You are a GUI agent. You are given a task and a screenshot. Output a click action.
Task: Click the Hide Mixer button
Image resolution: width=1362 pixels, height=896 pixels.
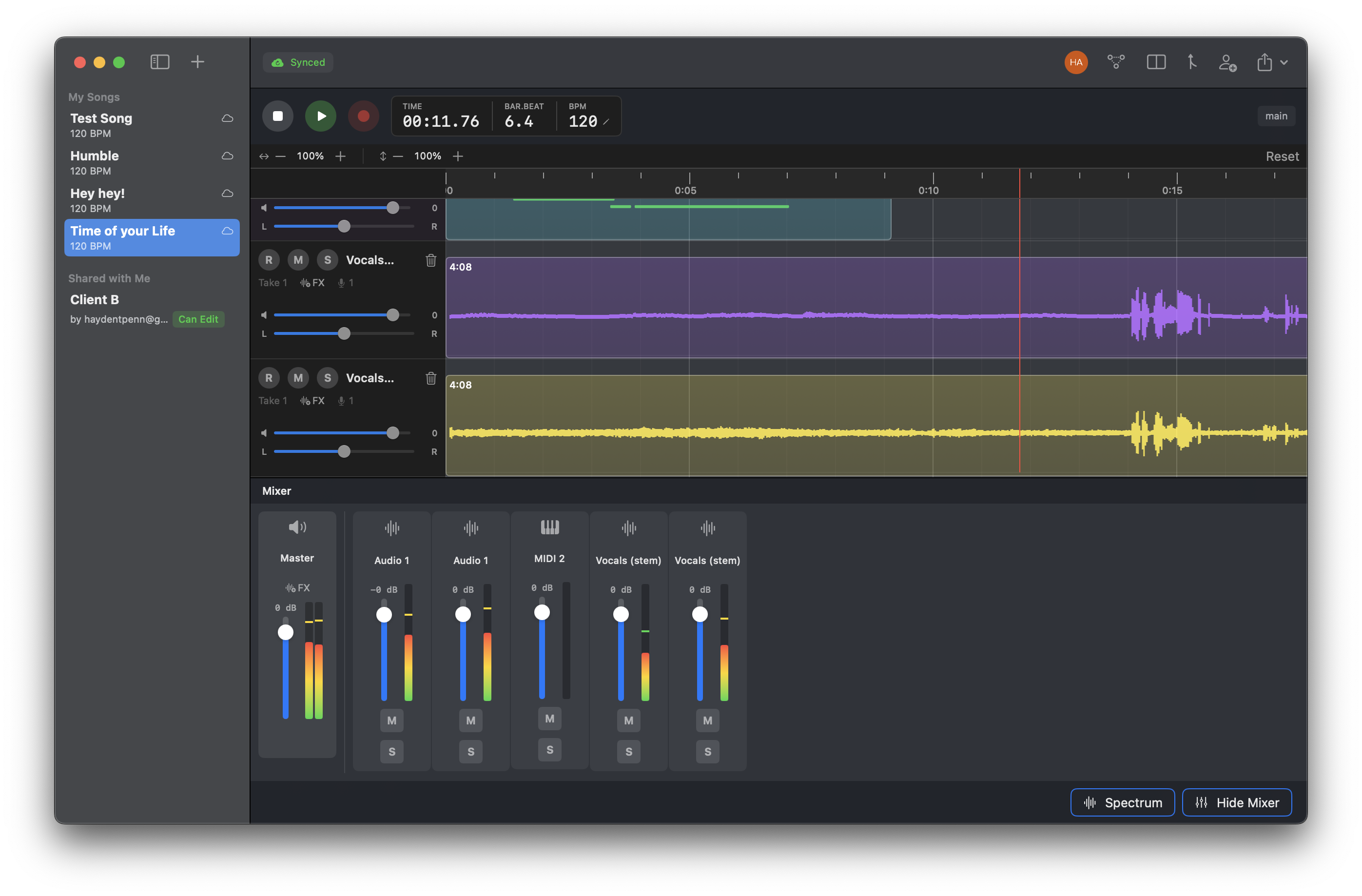(x=1236, y=802)
